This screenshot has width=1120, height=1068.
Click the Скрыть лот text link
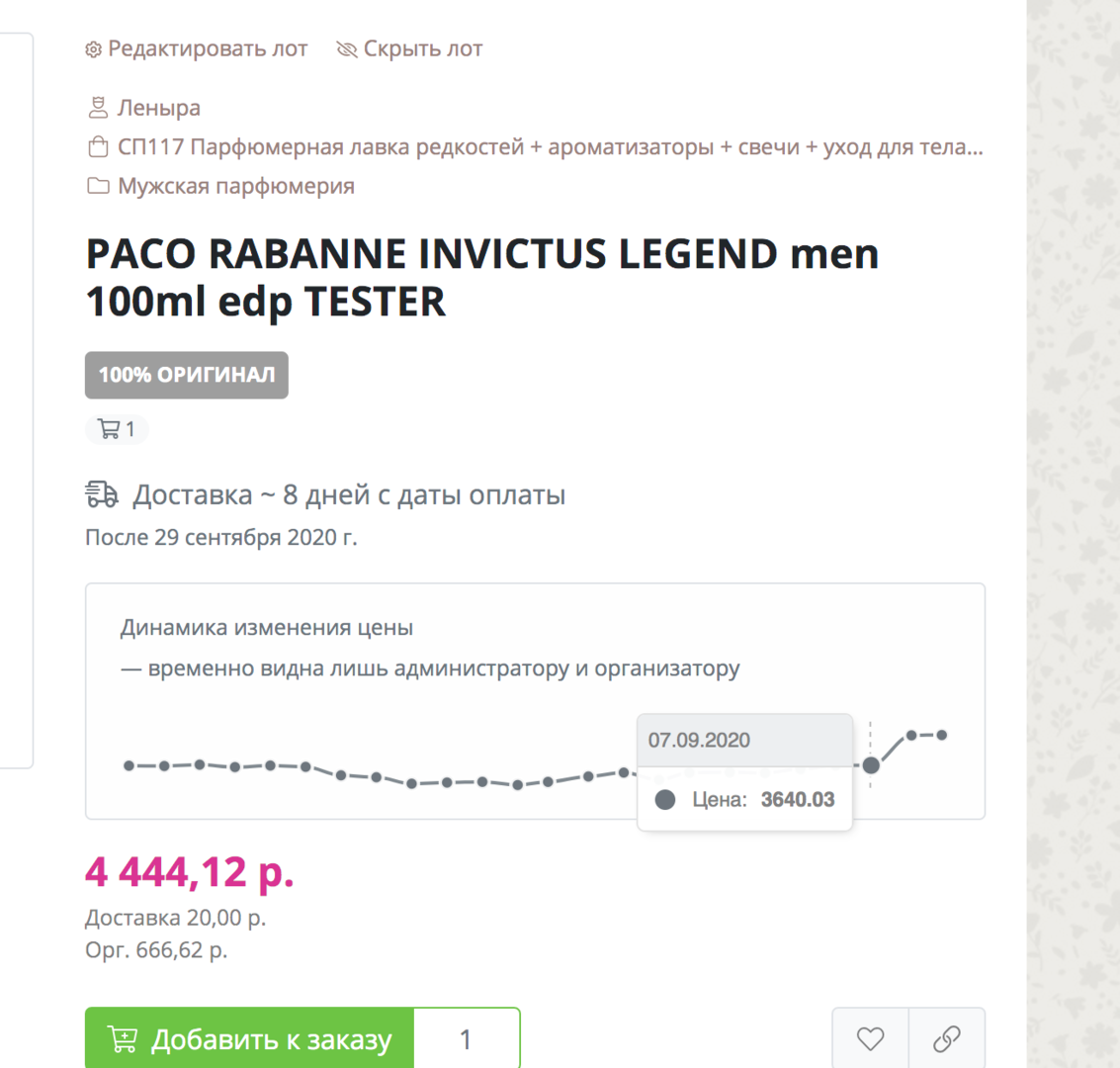(x=423, y=49)
